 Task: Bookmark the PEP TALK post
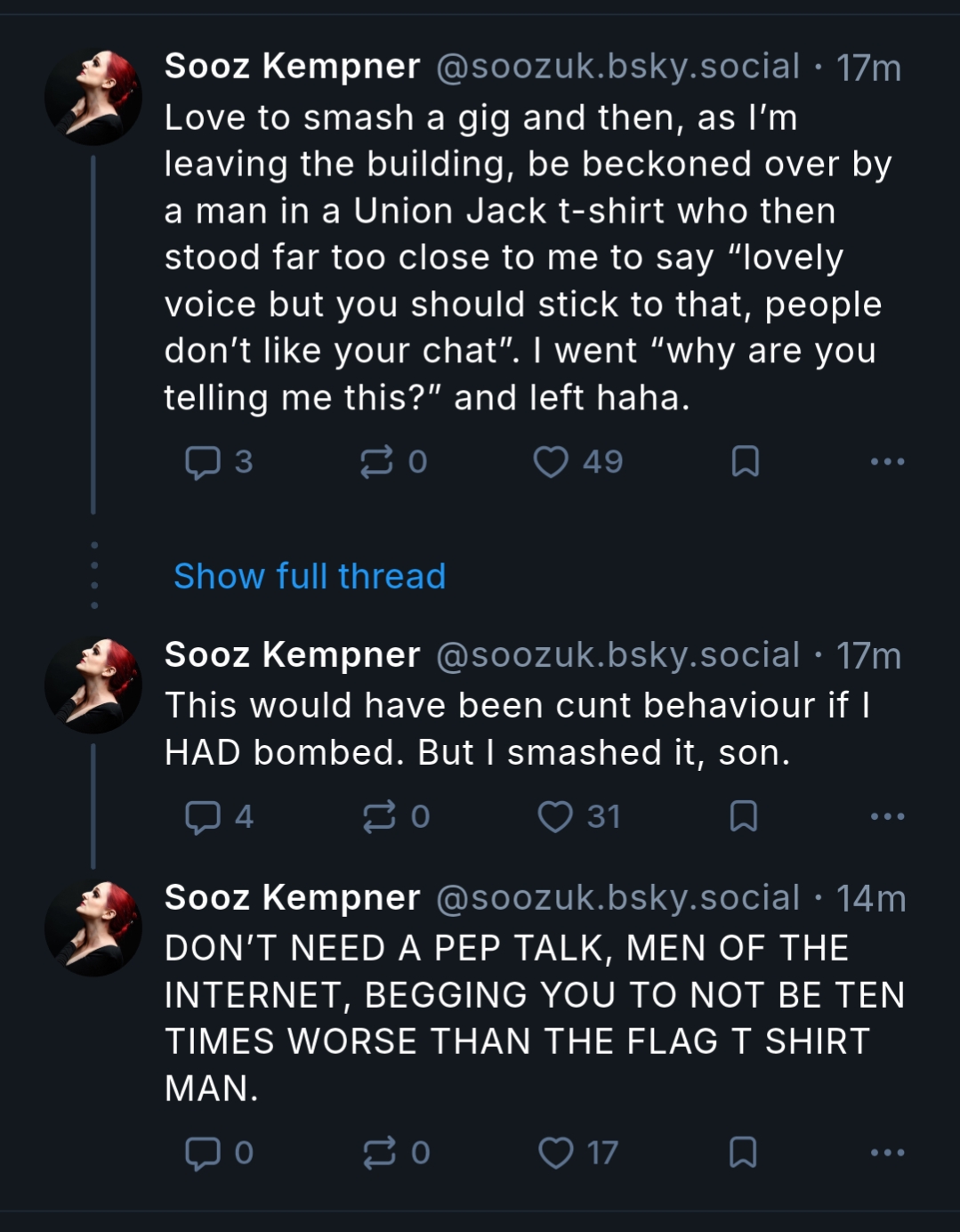(x=743, y=1153)
